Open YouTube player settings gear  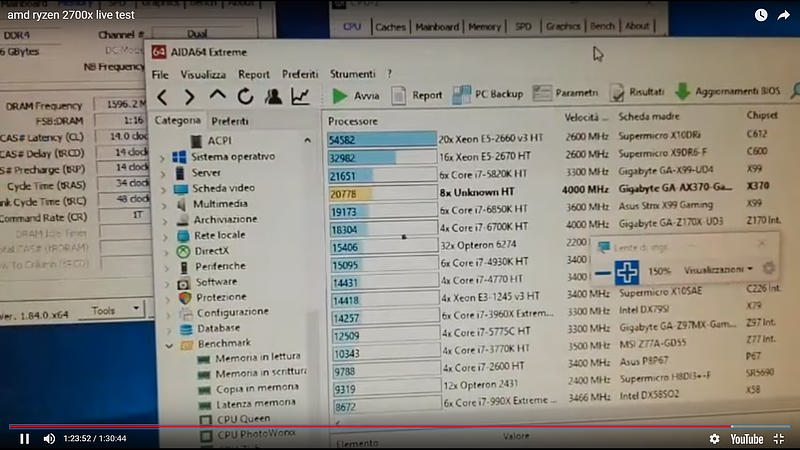(714, 439)
